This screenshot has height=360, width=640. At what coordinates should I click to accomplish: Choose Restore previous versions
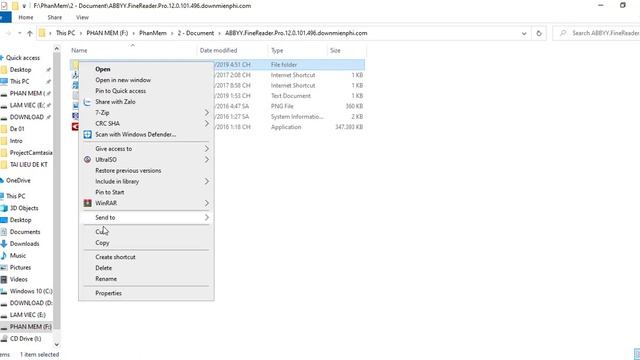tap(128, 171)
